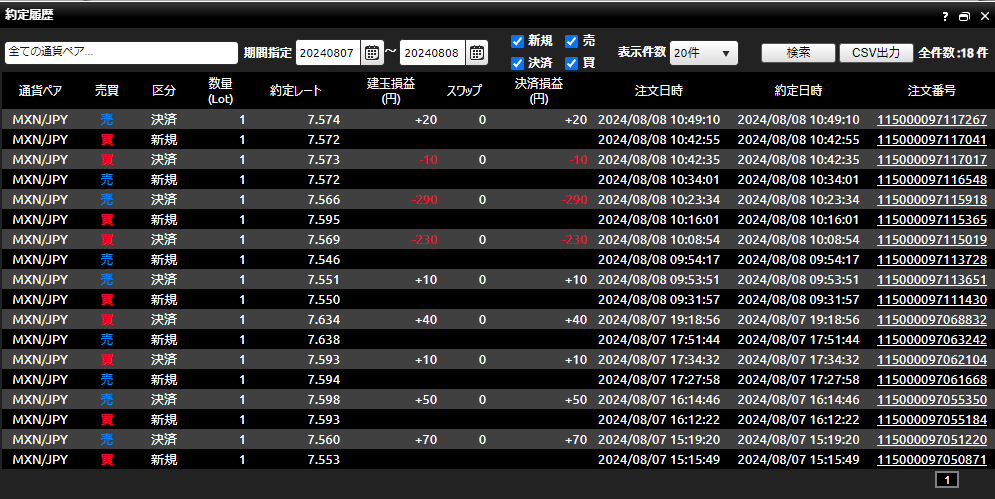Image resolution: width=995 pixels, height=499 pixels.
Task: Select the execution rate 7.595 cell
Action: click(x=324, y=220)
